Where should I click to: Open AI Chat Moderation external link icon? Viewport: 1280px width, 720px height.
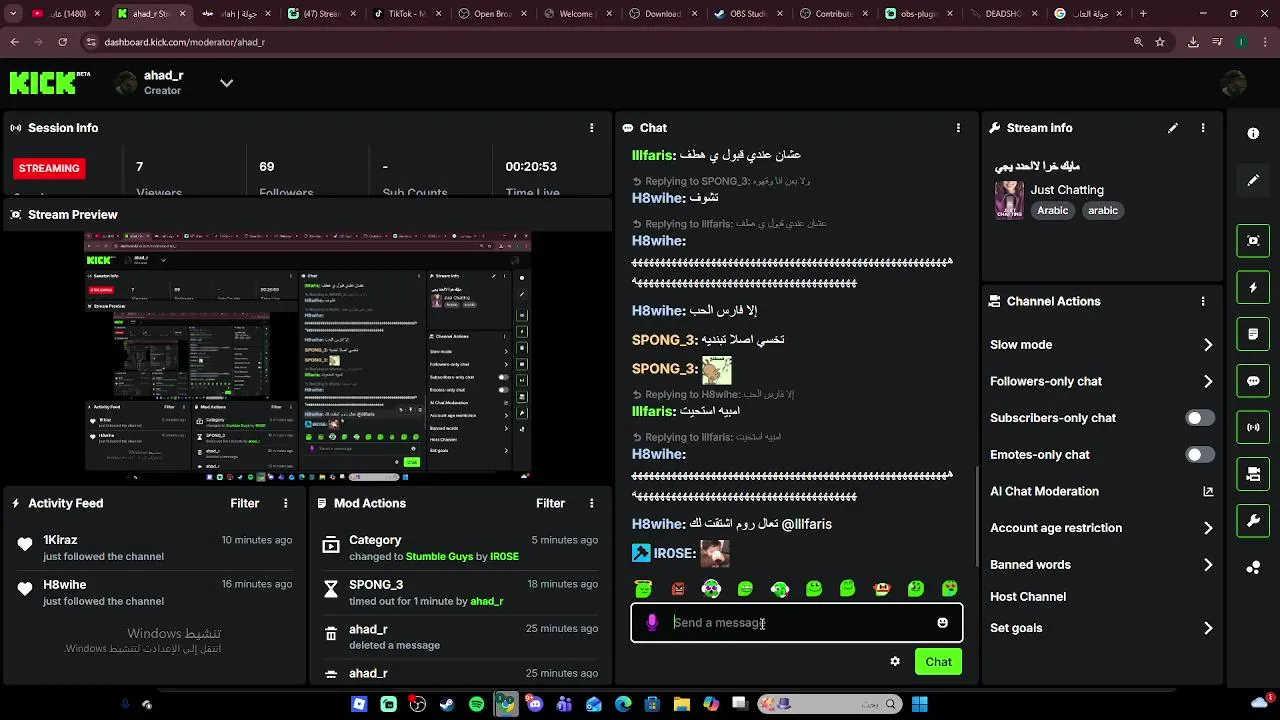(1208, 491)
